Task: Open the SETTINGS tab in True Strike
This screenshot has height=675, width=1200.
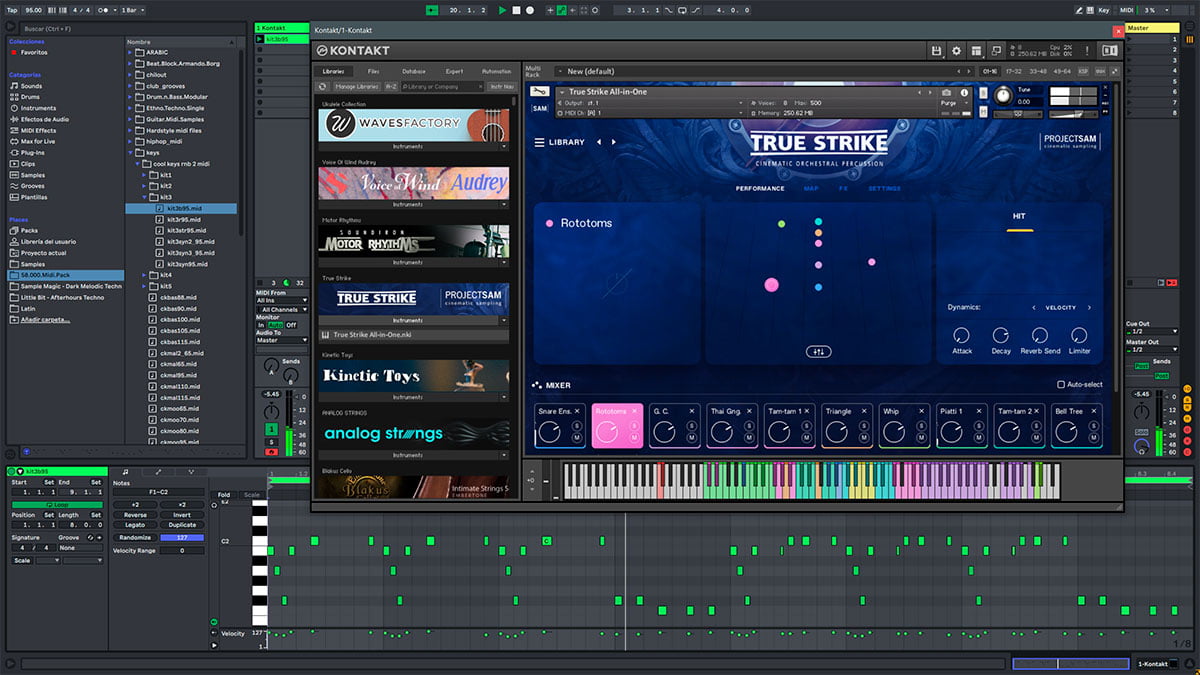Action: pyautogui.click(x=884, y=188)
